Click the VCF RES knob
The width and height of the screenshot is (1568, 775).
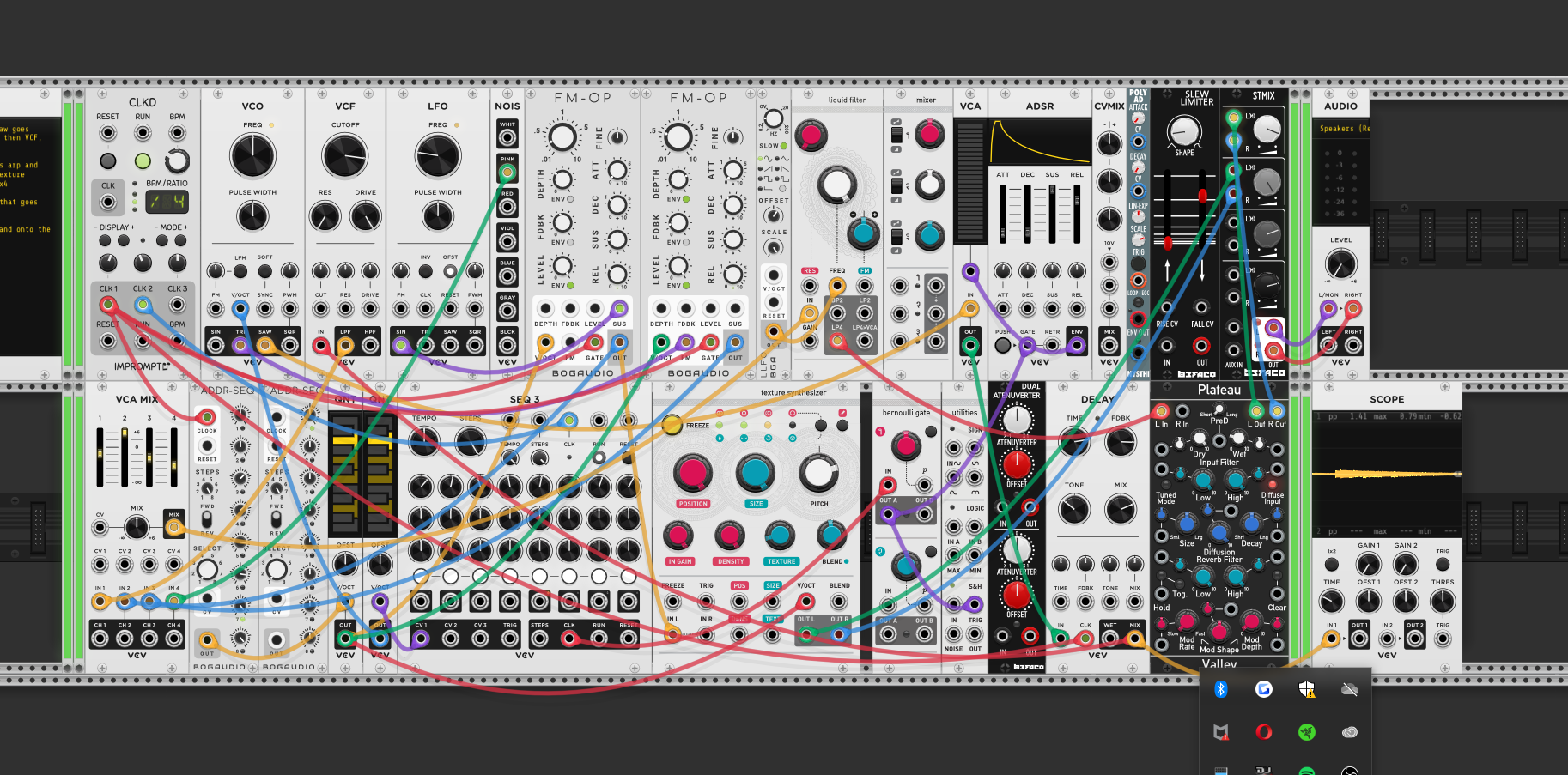(x=325, y=216)
